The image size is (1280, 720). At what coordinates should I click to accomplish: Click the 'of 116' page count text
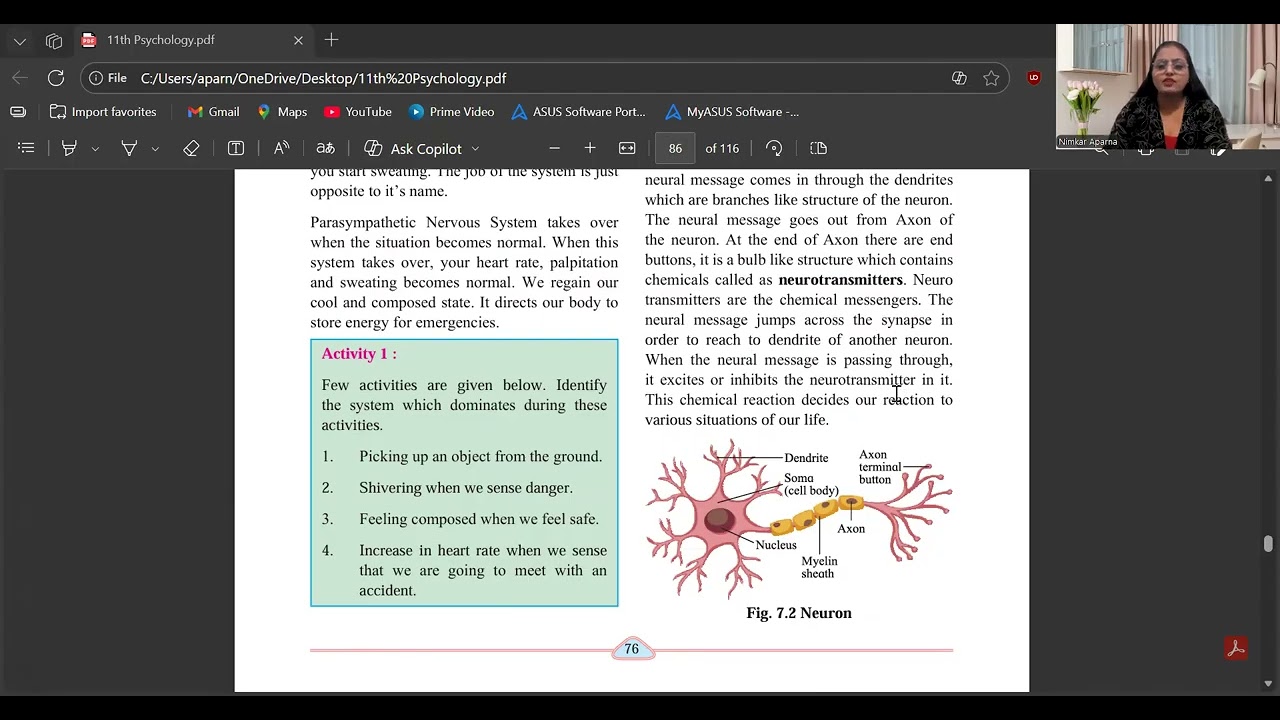pos(722,148)
